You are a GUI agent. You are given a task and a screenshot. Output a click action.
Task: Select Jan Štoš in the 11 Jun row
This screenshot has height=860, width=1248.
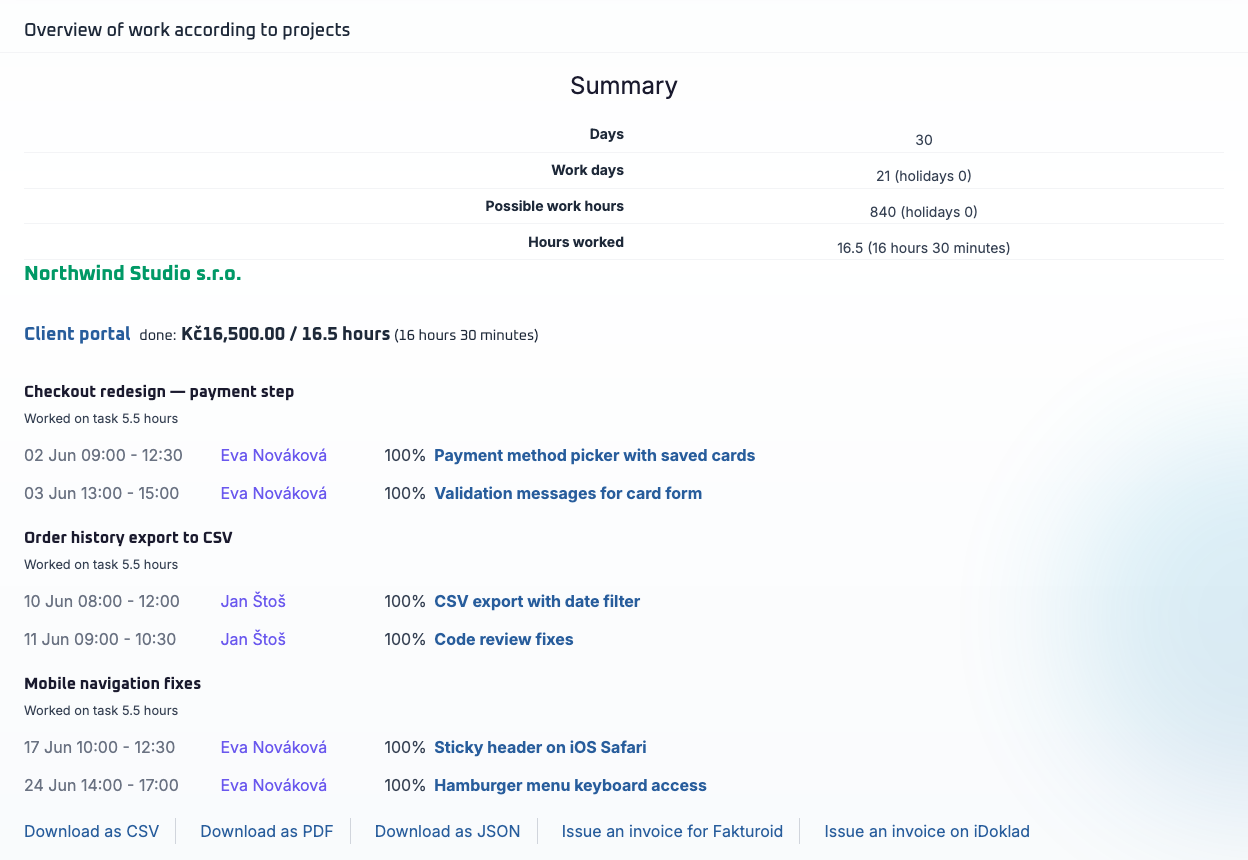click(253, 639)
